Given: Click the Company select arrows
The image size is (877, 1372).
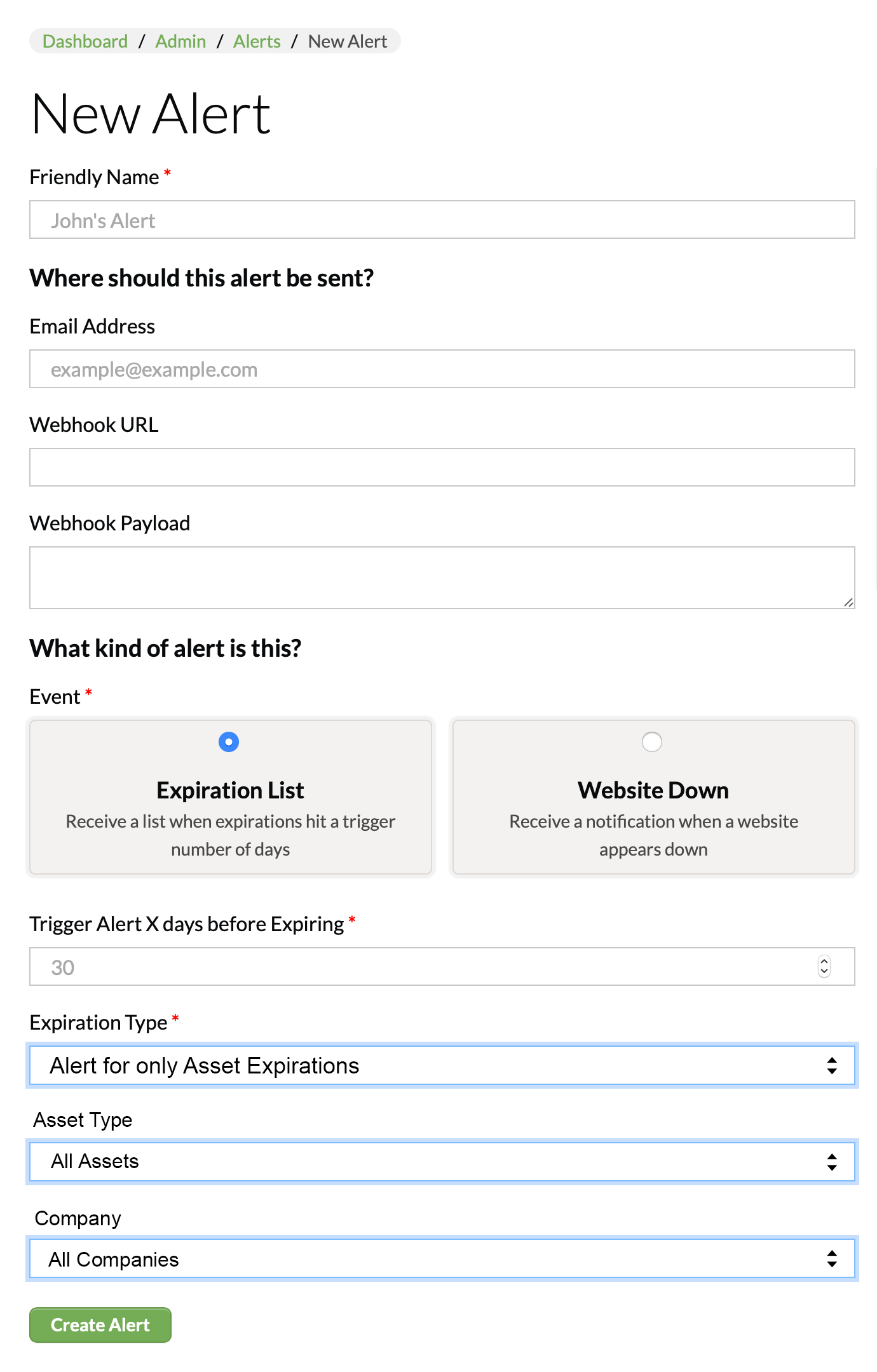Looking at the screenshot, I should click(832, 1259).
